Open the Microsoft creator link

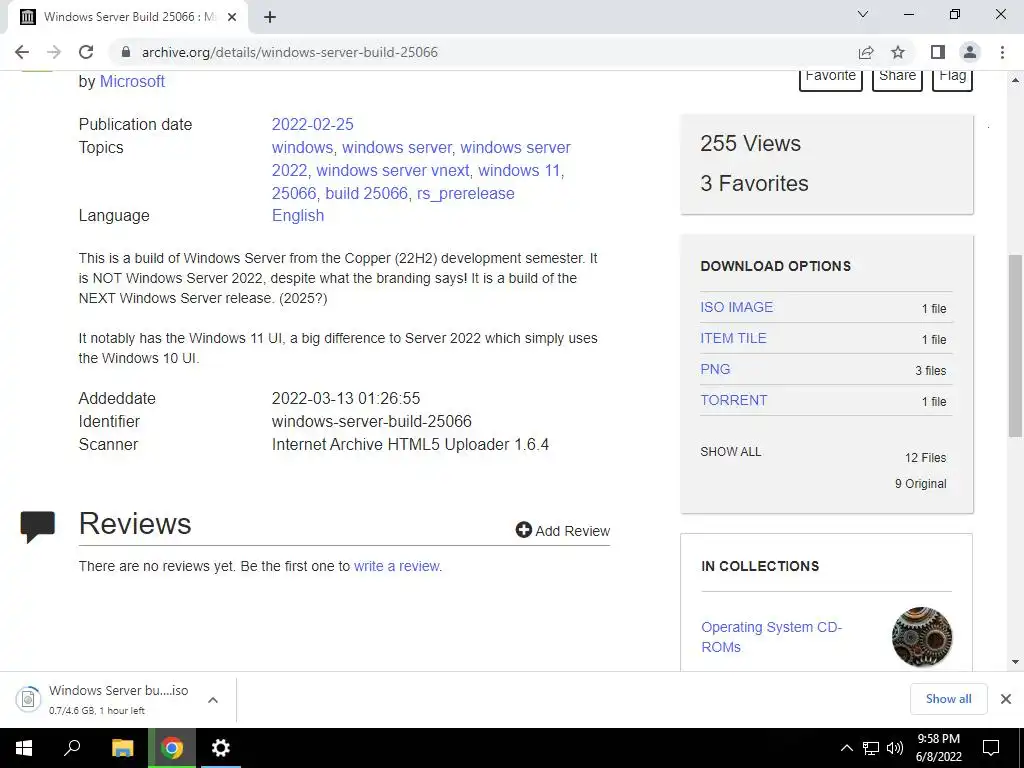[x=132, y=82]
